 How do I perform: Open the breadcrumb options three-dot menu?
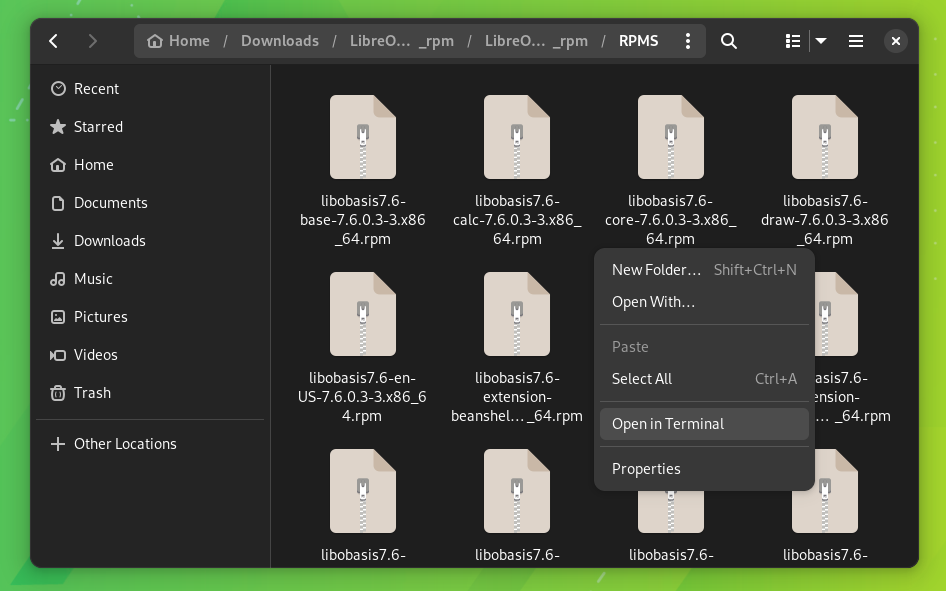tap(687, 41)
